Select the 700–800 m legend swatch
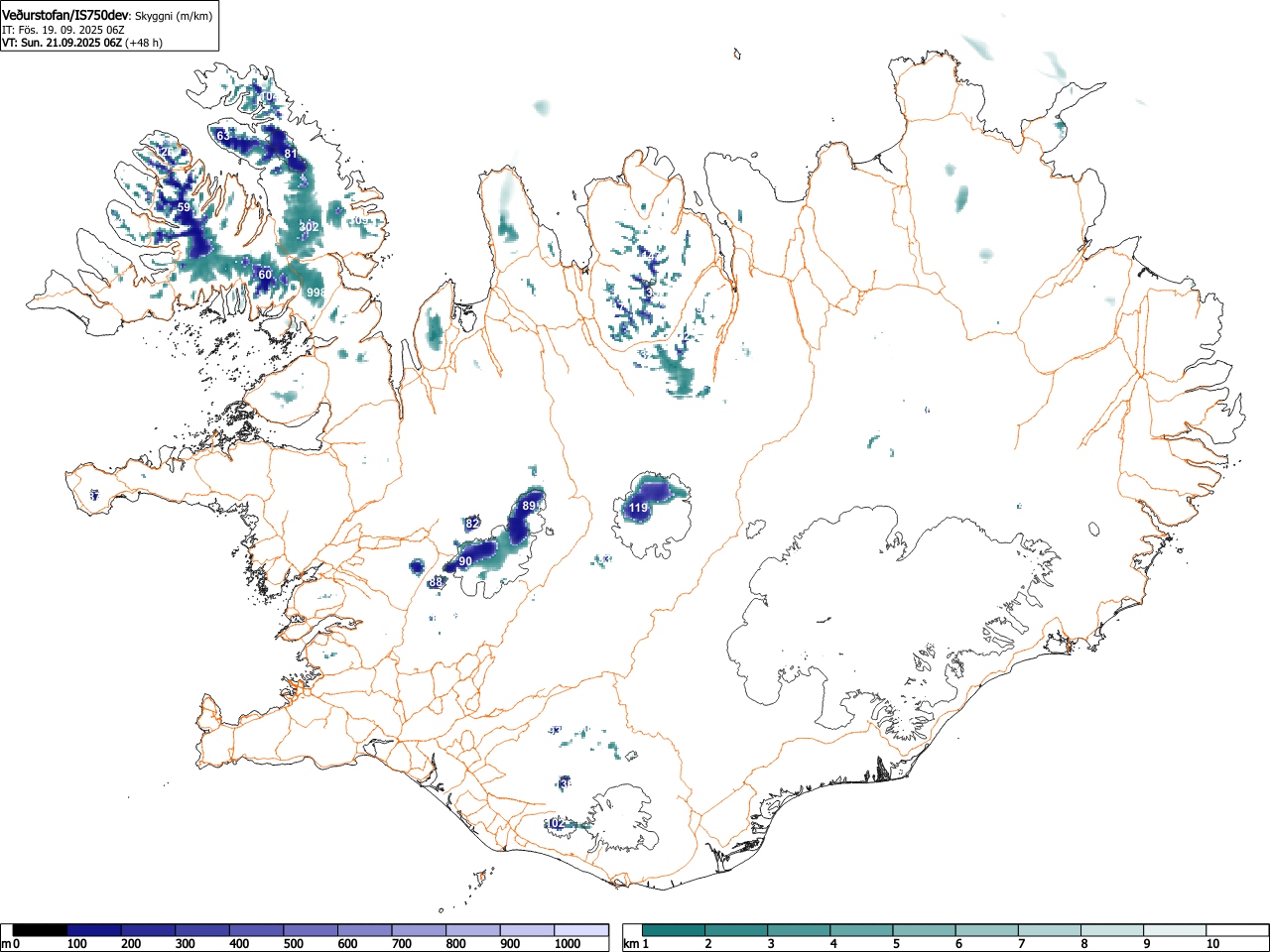Screen dimensions: 1270x952 419,930
